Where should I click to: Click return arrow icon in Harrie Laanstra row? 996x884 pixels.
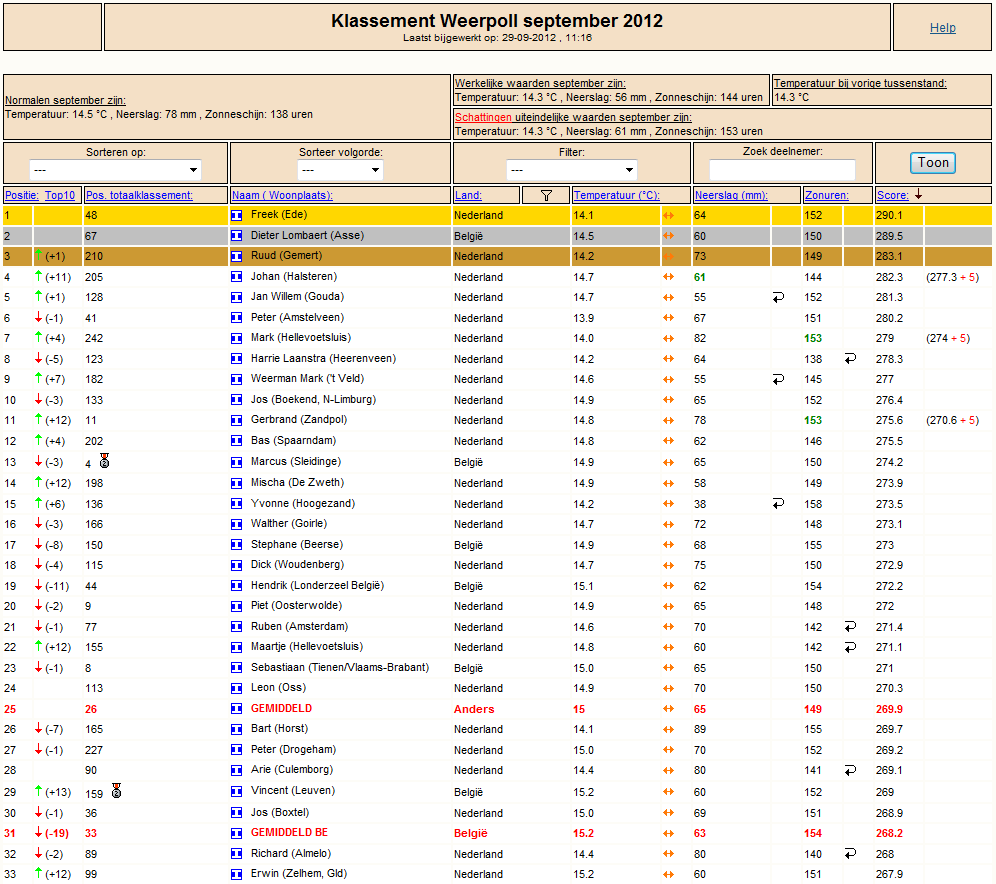[x=850, y=359]
